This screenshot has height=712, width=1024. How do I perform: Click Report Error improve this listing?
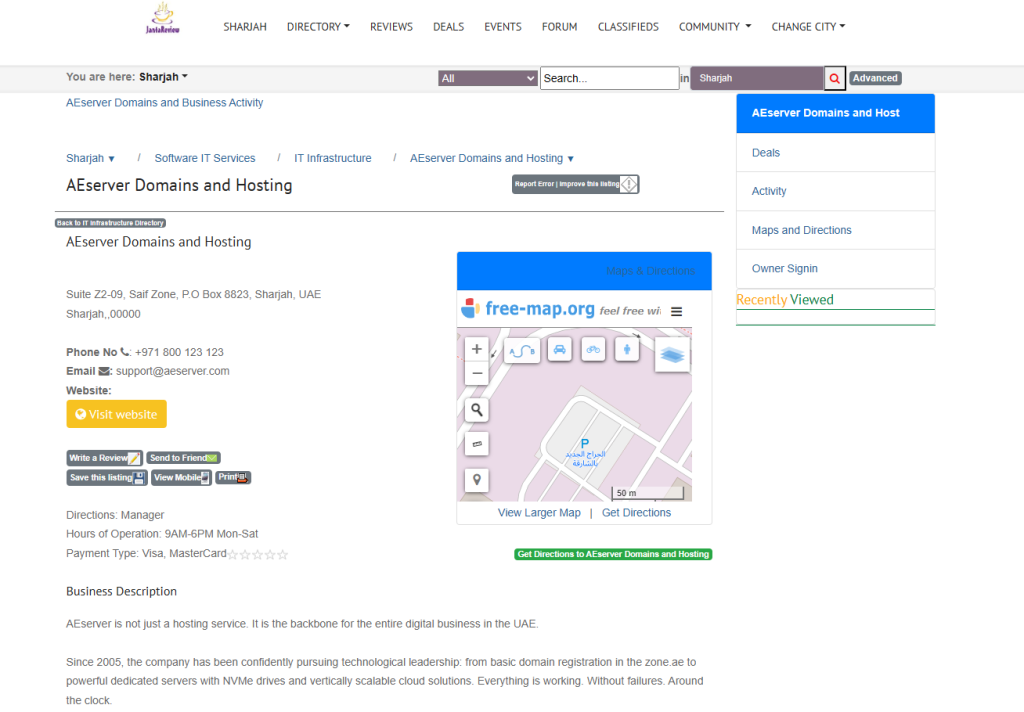pyautogui.click(x=575, y=184)
